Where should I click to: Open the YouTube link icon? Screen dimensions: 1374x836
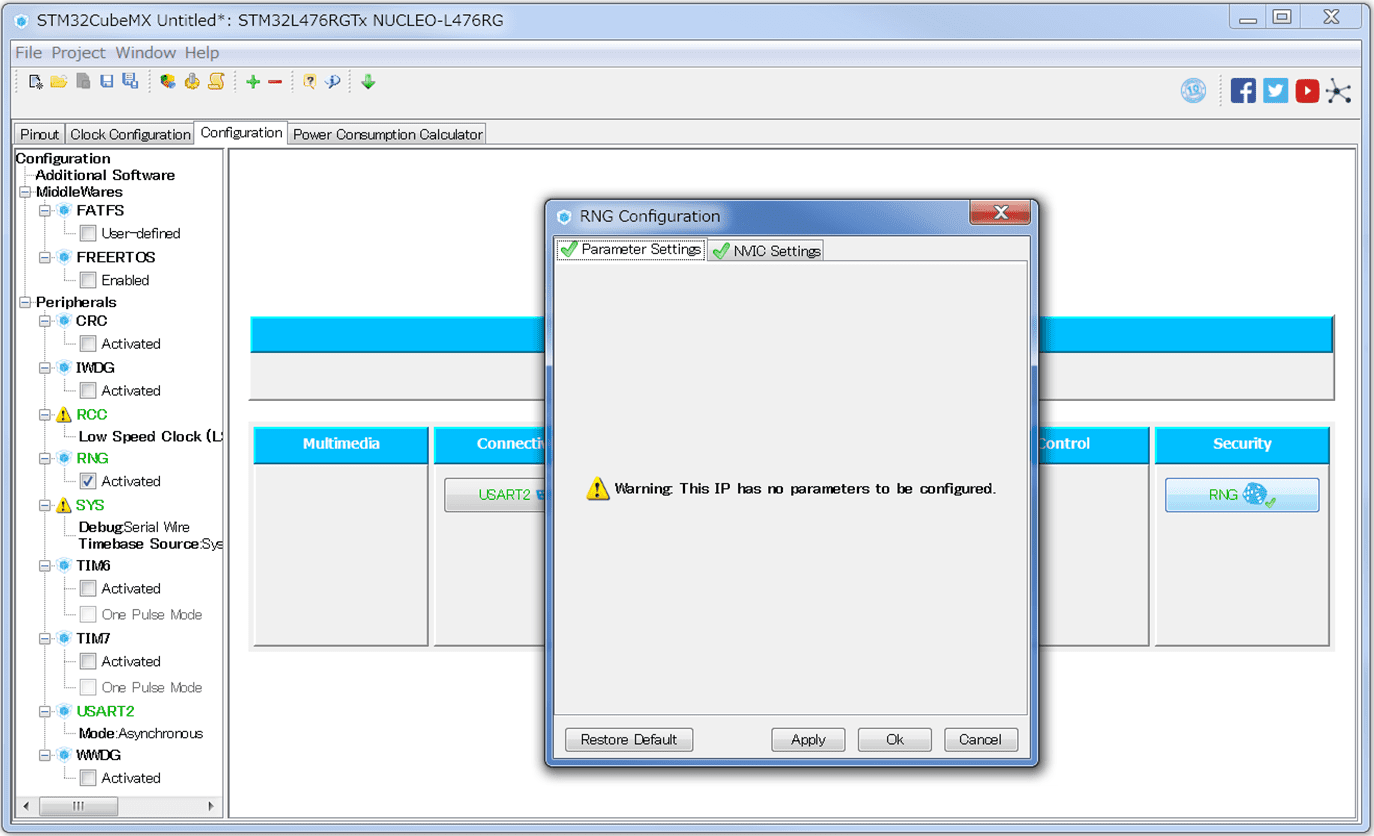click(1307, 91)
